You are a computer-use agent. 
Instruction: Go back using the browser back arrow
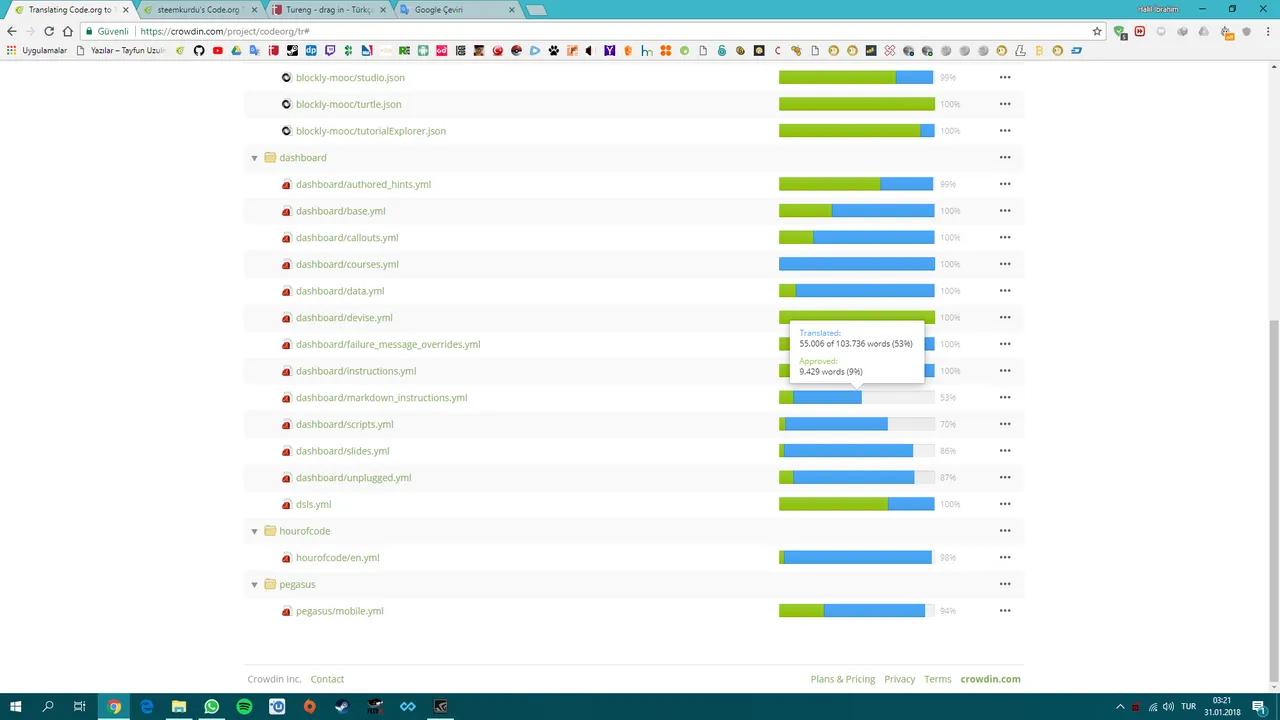[x=12, y=31]
